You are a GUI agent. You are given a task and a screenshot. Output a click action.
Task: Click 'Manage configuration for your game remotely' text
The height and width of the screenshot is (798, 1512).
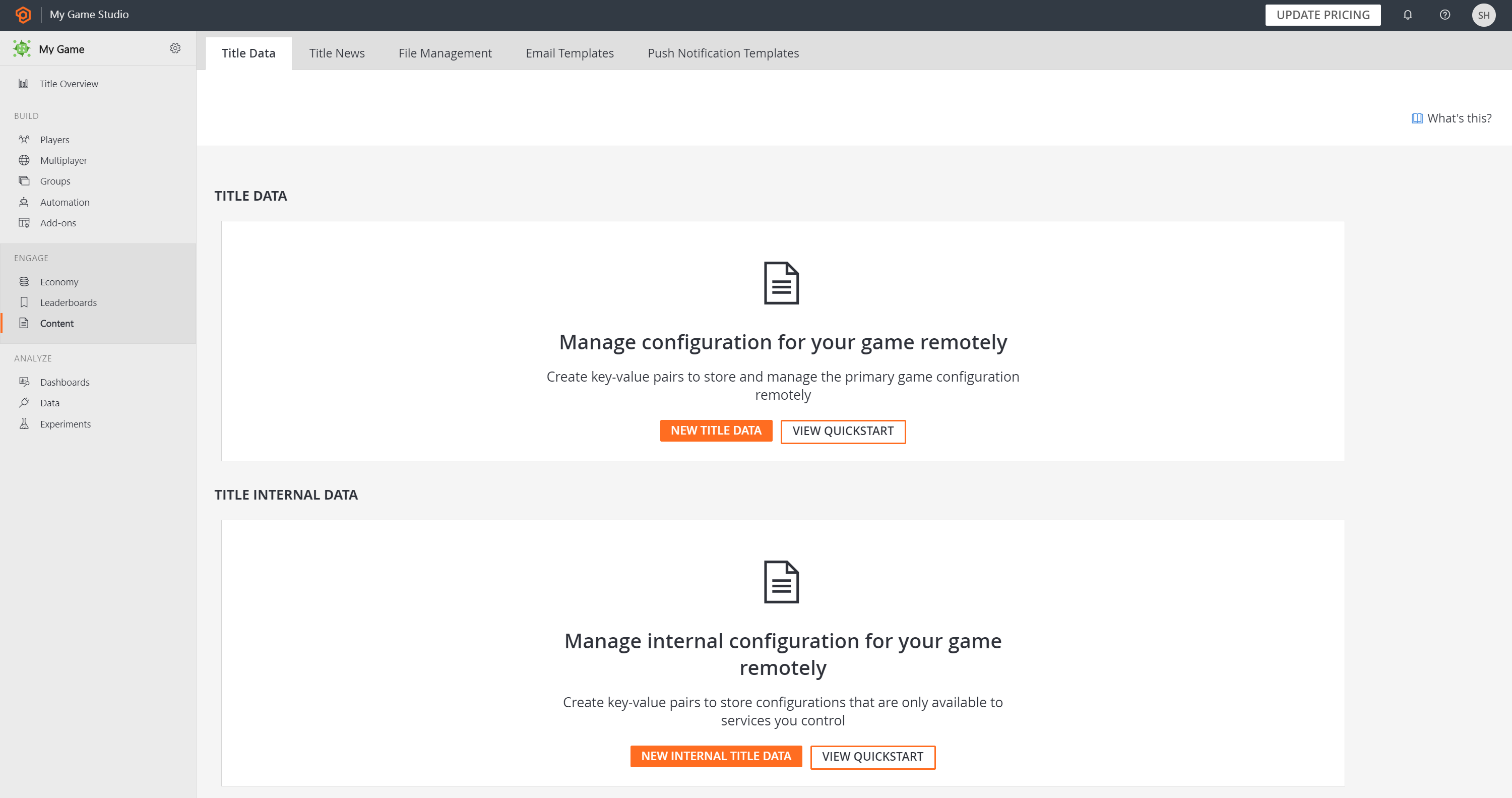783,342
